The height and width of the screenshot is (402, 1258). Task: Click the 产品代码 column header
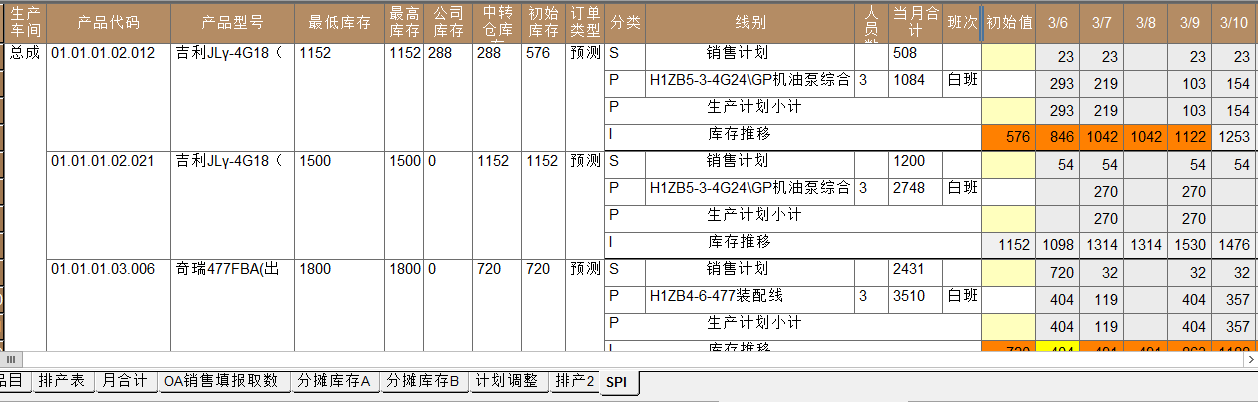pyautogui.click(x=109, y=22)
